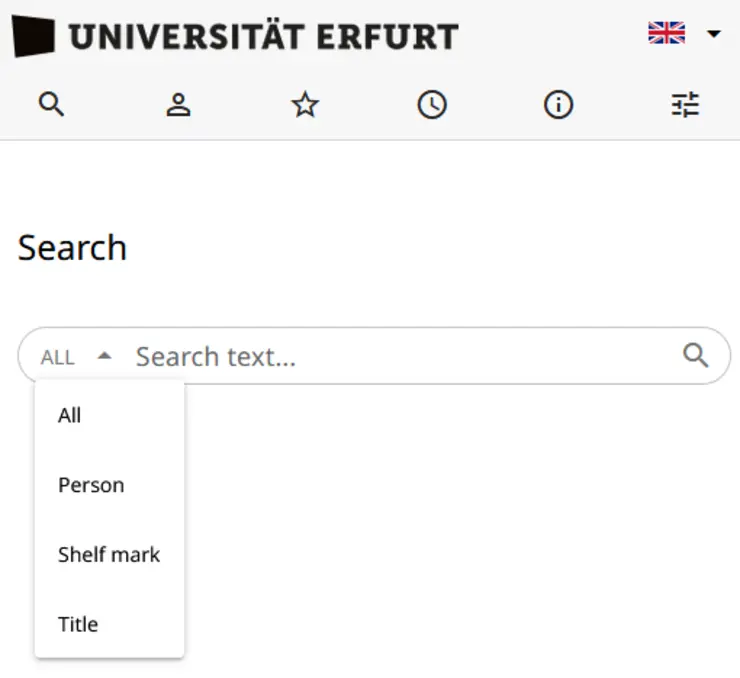
Task: Choose Shelf mark from the category list
Action: pyautogui.click(x=109, y=554)
